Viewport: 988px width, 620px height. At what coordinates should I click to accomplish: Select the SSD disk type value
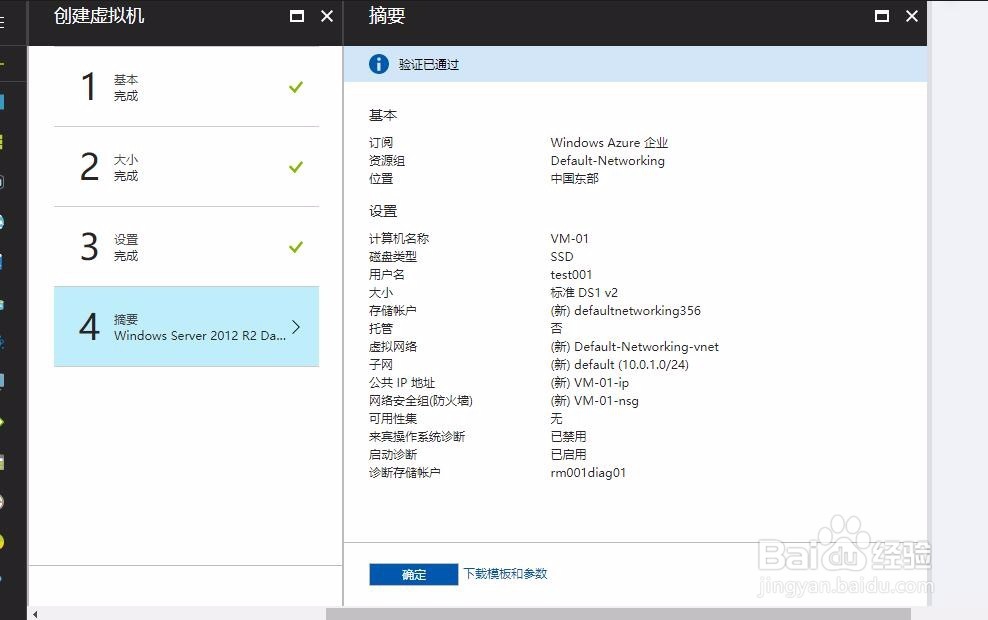(x=561, y=256)
